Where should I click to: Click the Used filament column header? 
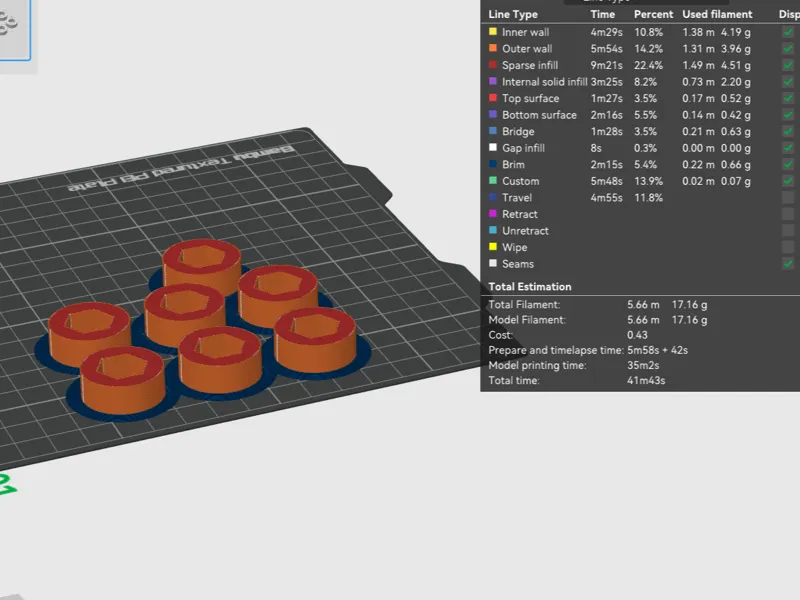click(717, 14)
